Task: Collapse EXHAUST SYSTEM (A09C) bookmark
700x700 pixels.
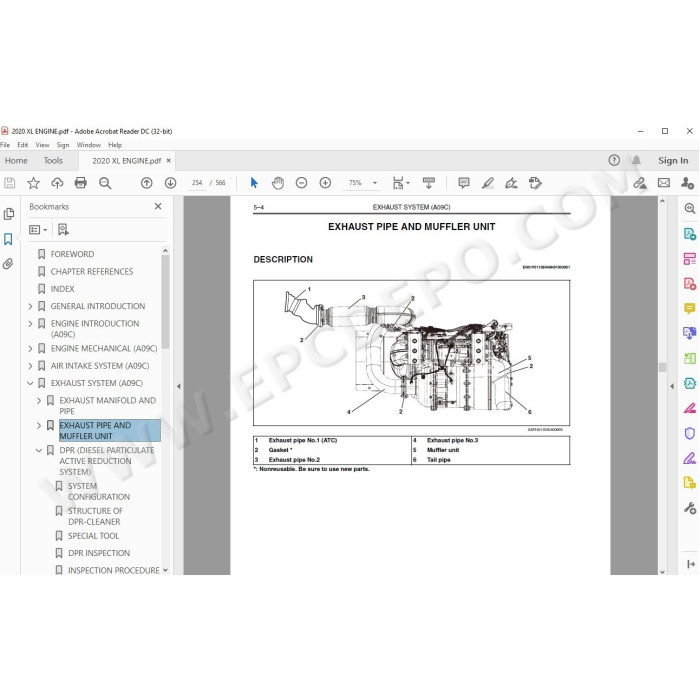Action: (30, 383)
